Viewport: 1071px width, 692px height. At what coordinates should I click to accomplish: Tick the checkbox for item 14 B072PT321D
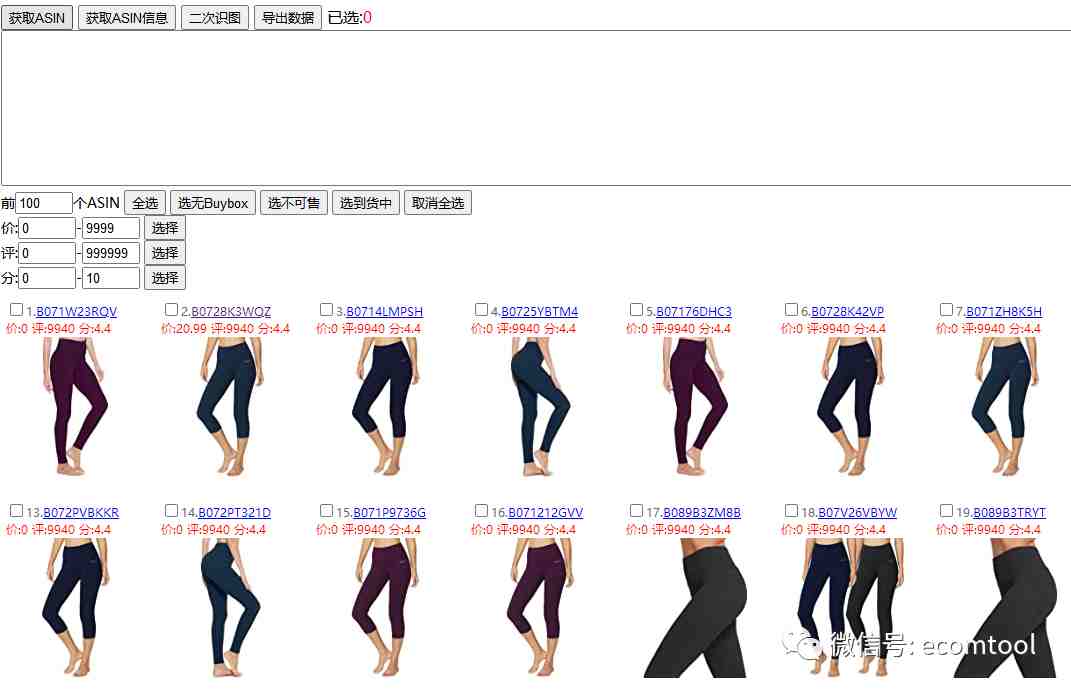click(x=171, y=510)
